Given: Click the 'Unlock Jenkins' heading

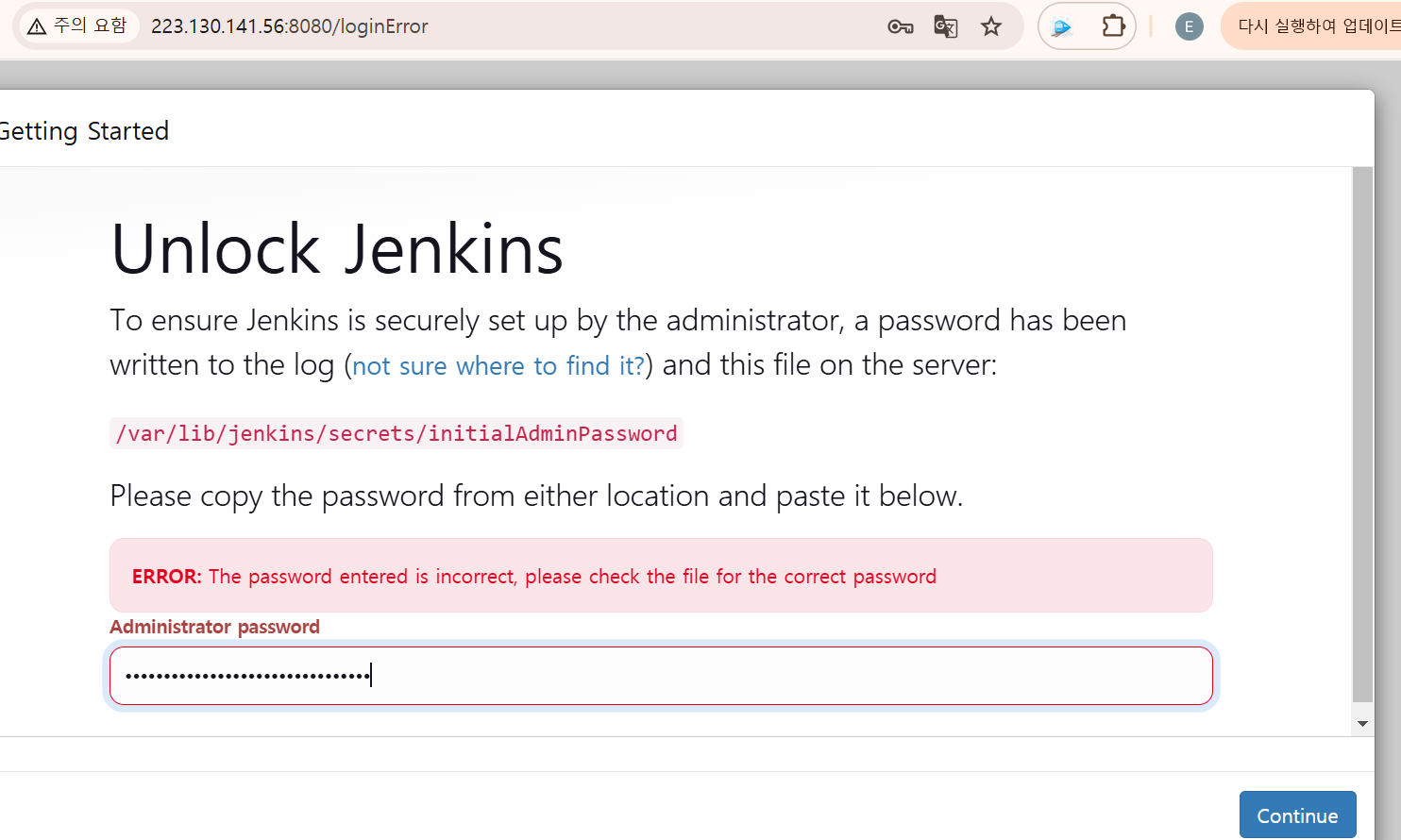Looking at the screenshot, I should click(x=337, y=249).
